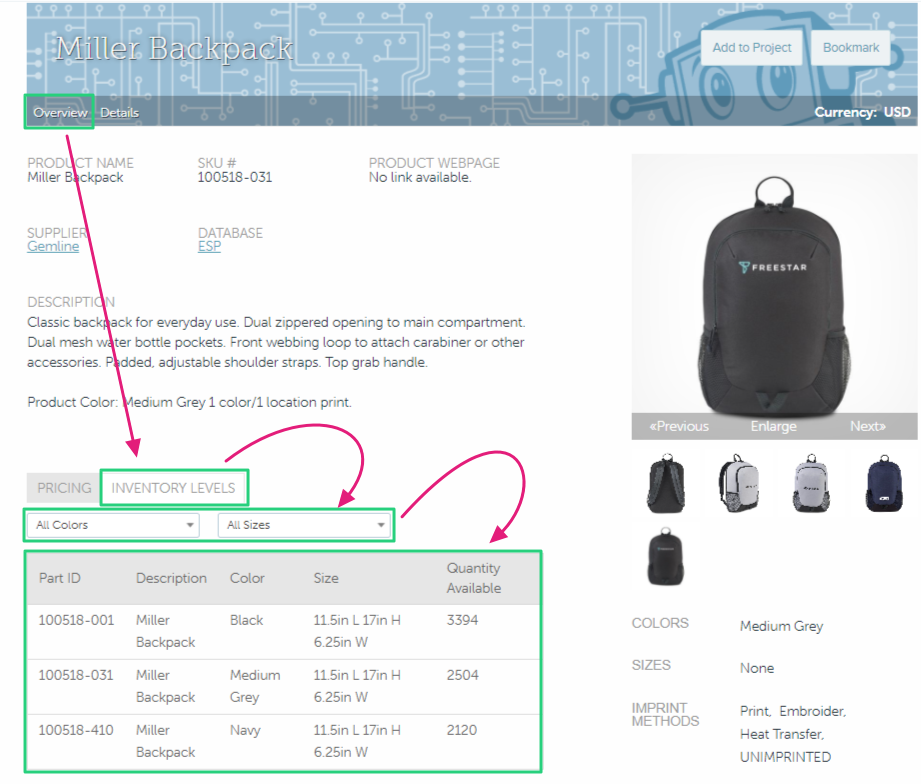Click the Medium Grey color cell in table
This screenshot has width=921, height=784.
255,686
